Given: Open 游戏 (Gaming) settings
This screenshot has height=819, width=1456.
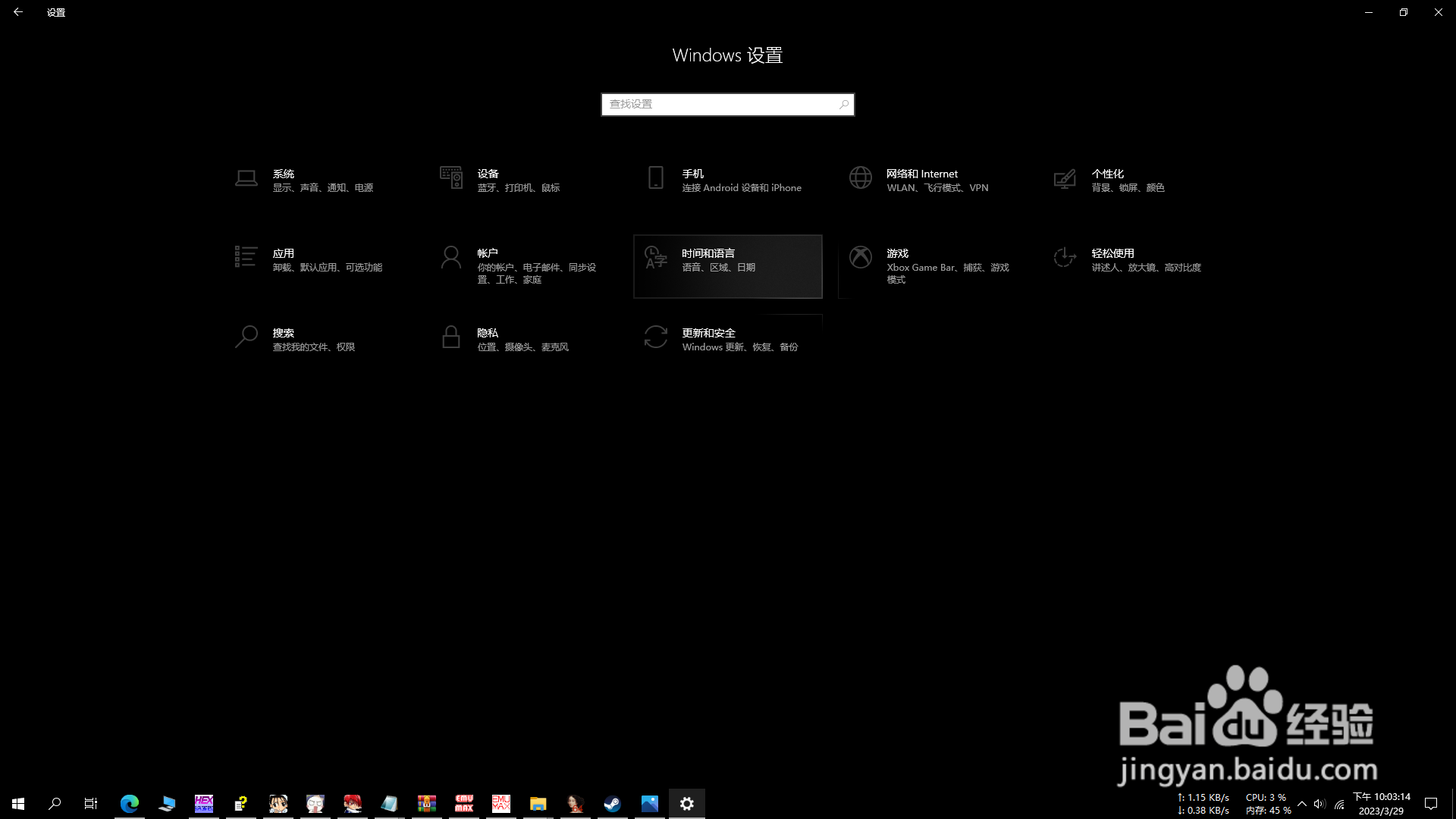Looking at the screenshot, I should click(x=933, y=265).
